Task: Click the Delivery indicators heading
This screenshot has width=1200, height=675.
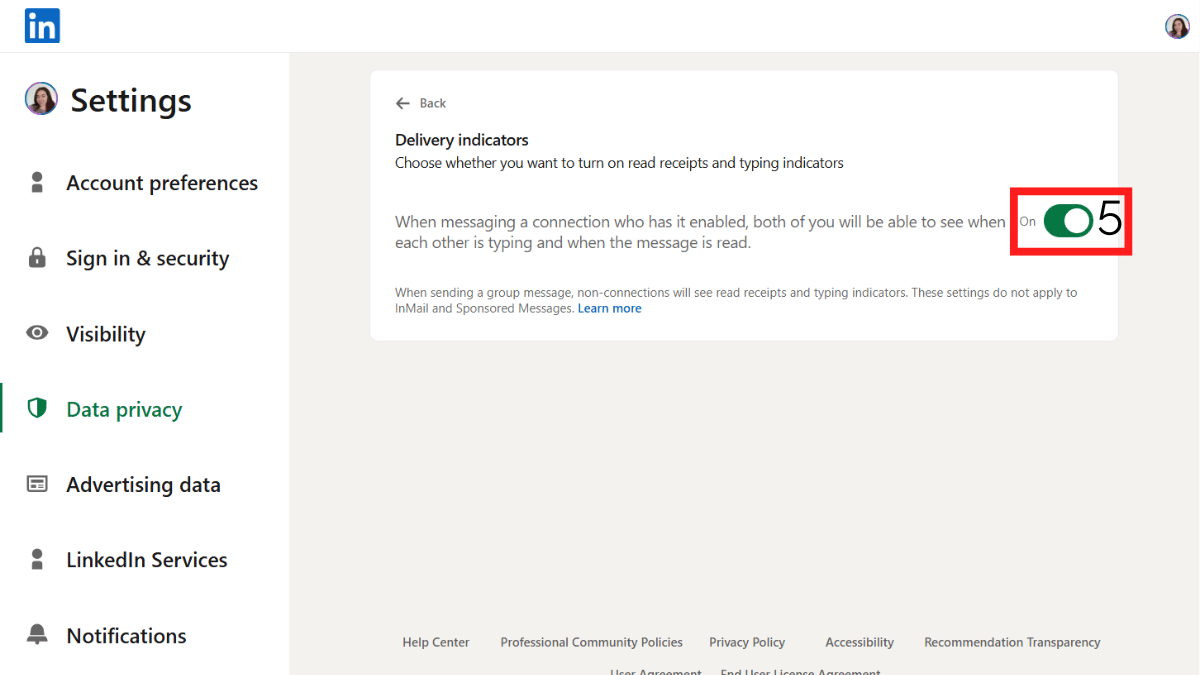Action: [x=462, y=140]
